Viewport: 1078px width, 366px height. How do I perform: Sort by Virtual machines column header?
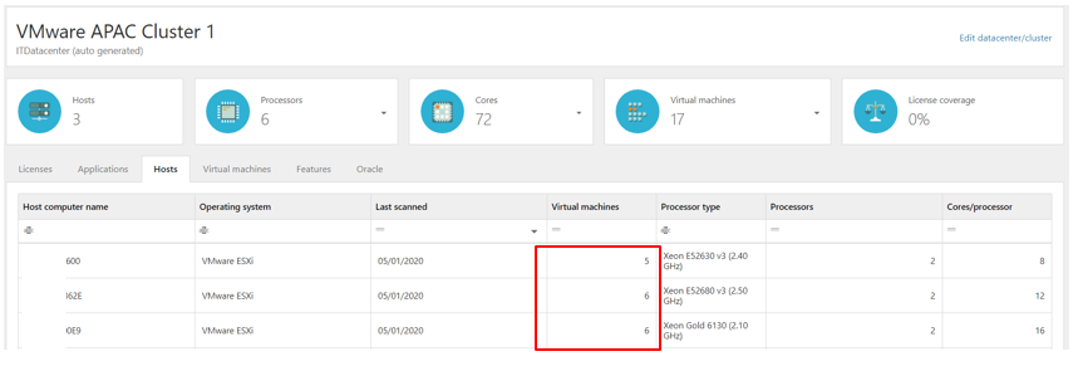602,206
